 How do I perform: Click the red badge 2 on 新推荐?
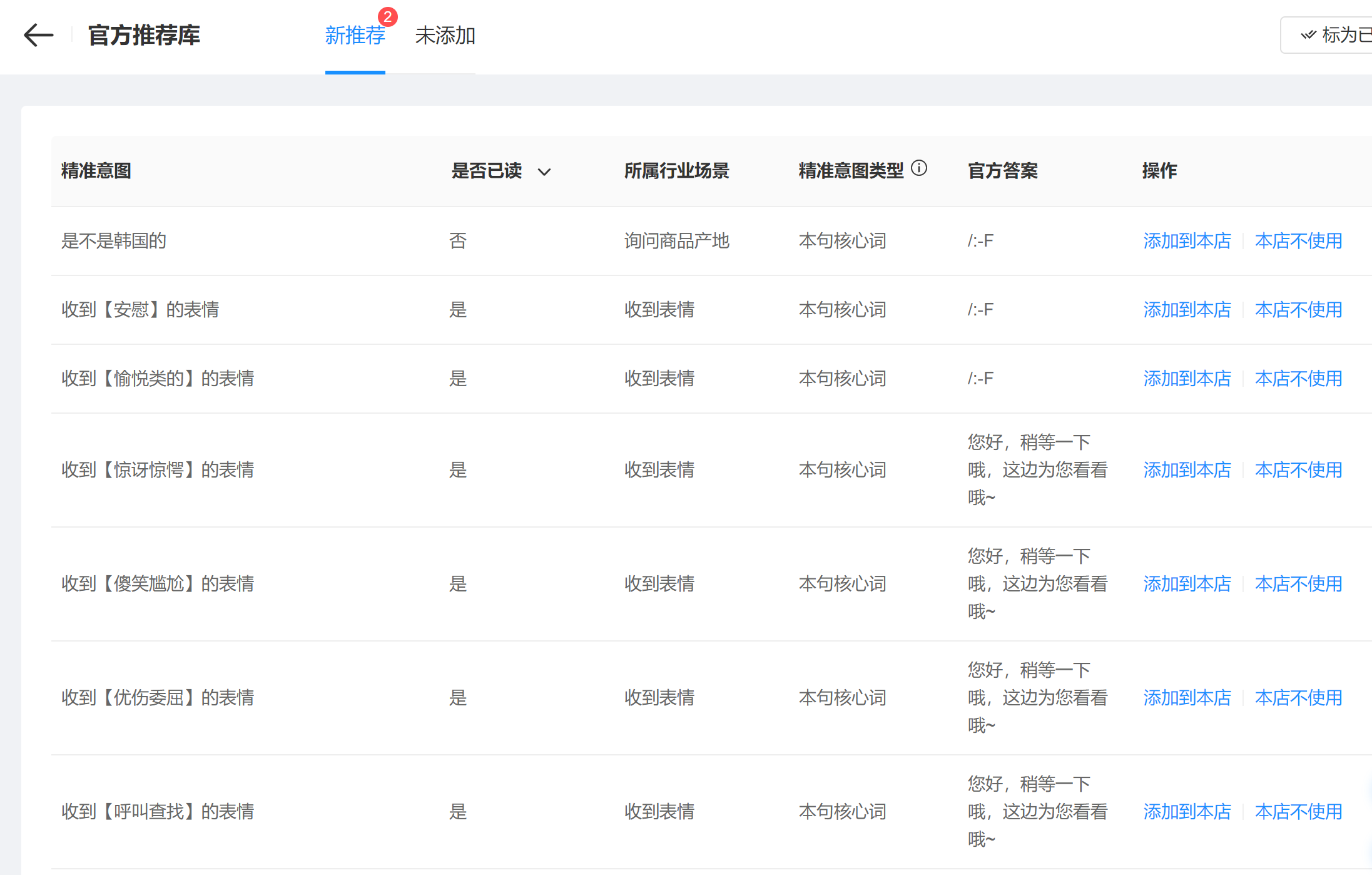tap(388, 17)
